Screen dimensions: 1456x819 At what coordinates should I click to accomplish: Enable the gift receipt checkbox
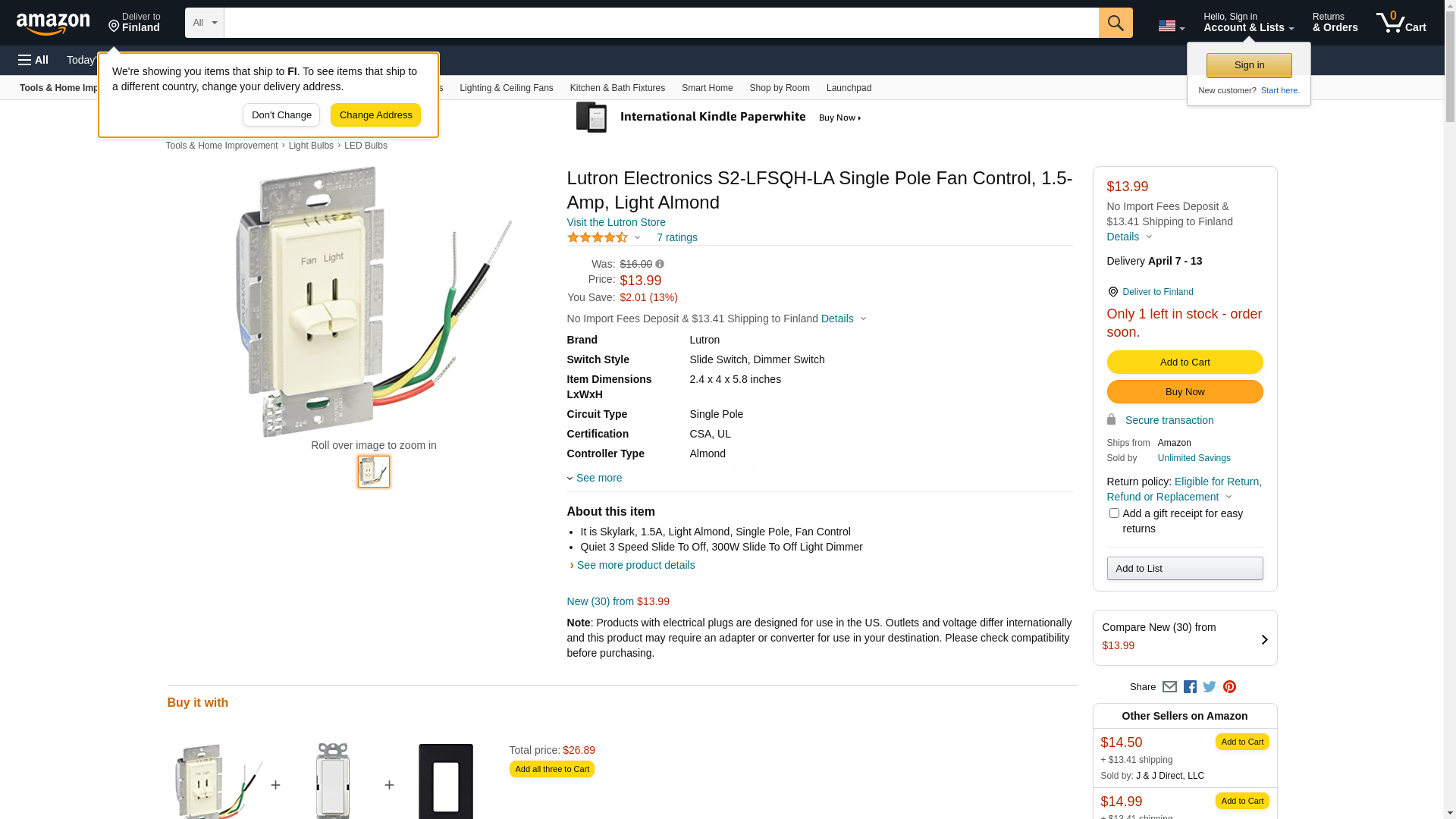(x=1114, y=513)
